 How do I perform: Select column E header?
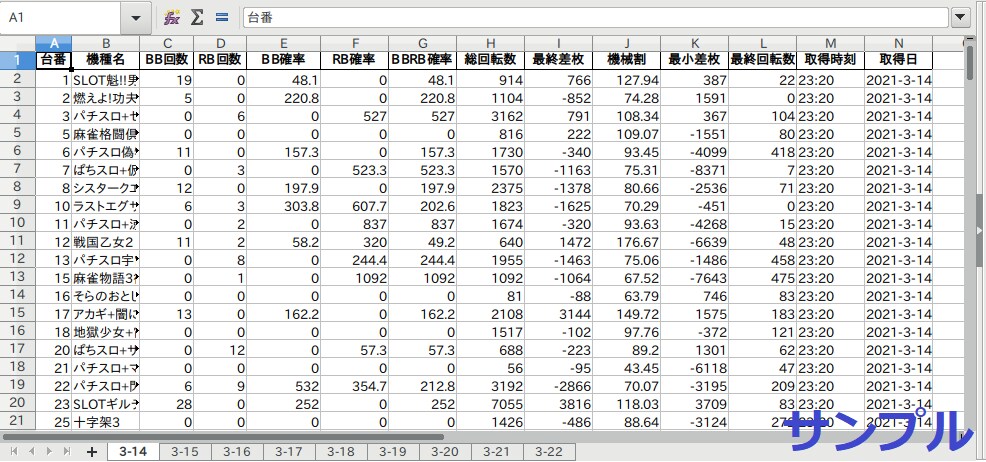[x=284, y=43]
